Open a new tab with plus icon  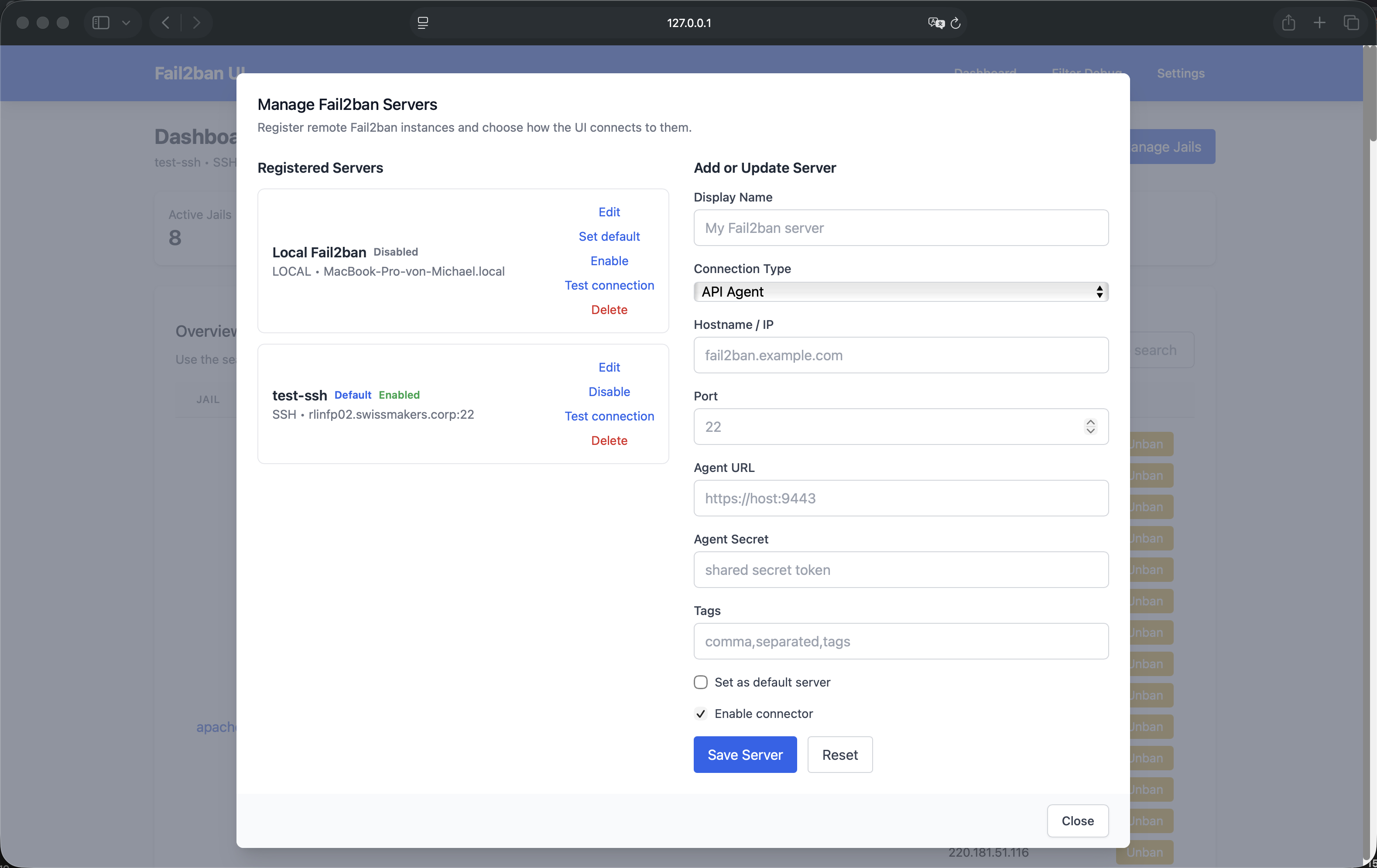click(x=1319, y=22)
